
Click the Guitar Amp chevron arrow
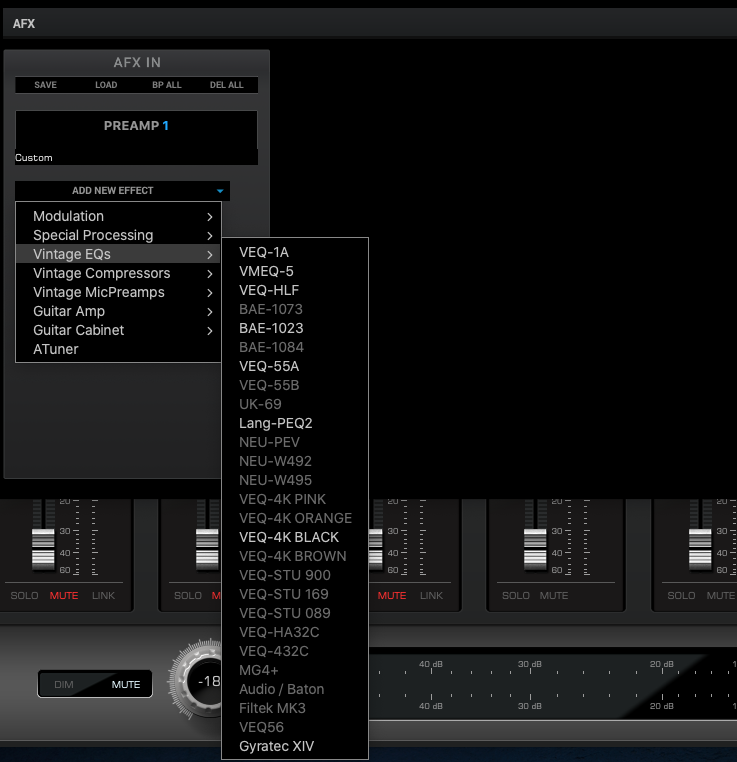[x=210, y=312]
